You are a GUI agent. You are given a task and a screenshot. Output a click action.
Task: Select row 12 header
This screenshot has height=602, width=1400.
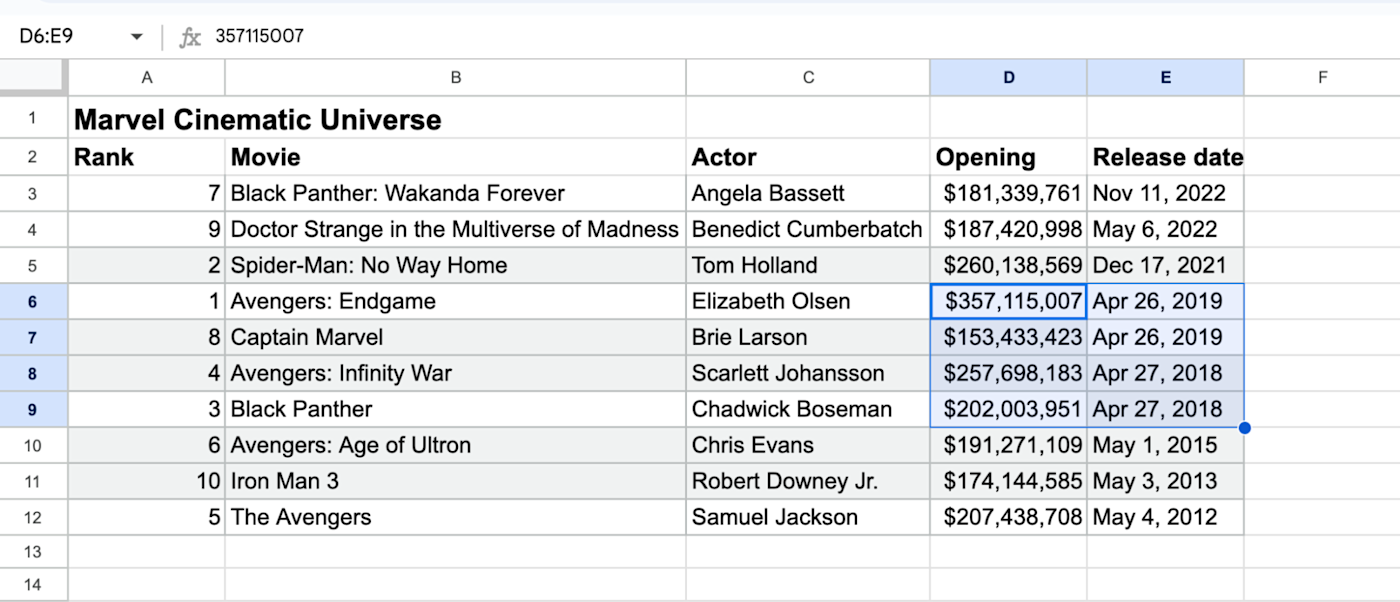(x=33, y=517)
